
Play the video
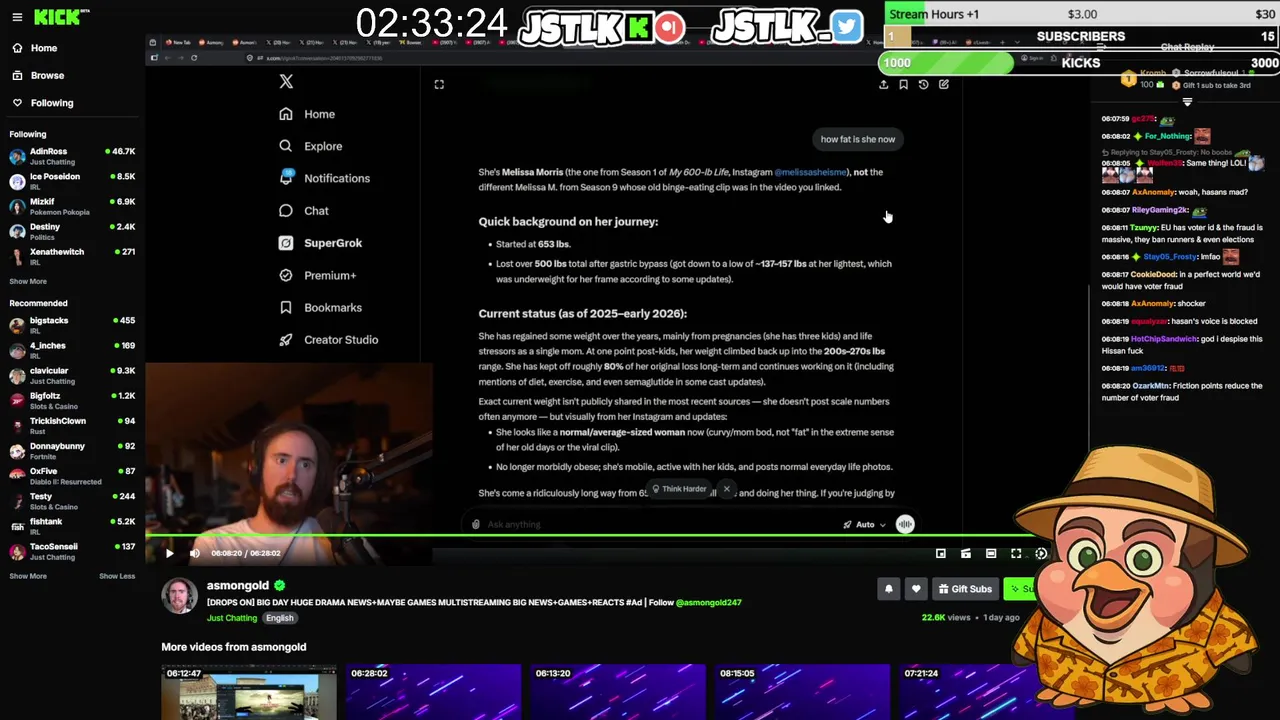click(x=169, y=553)
